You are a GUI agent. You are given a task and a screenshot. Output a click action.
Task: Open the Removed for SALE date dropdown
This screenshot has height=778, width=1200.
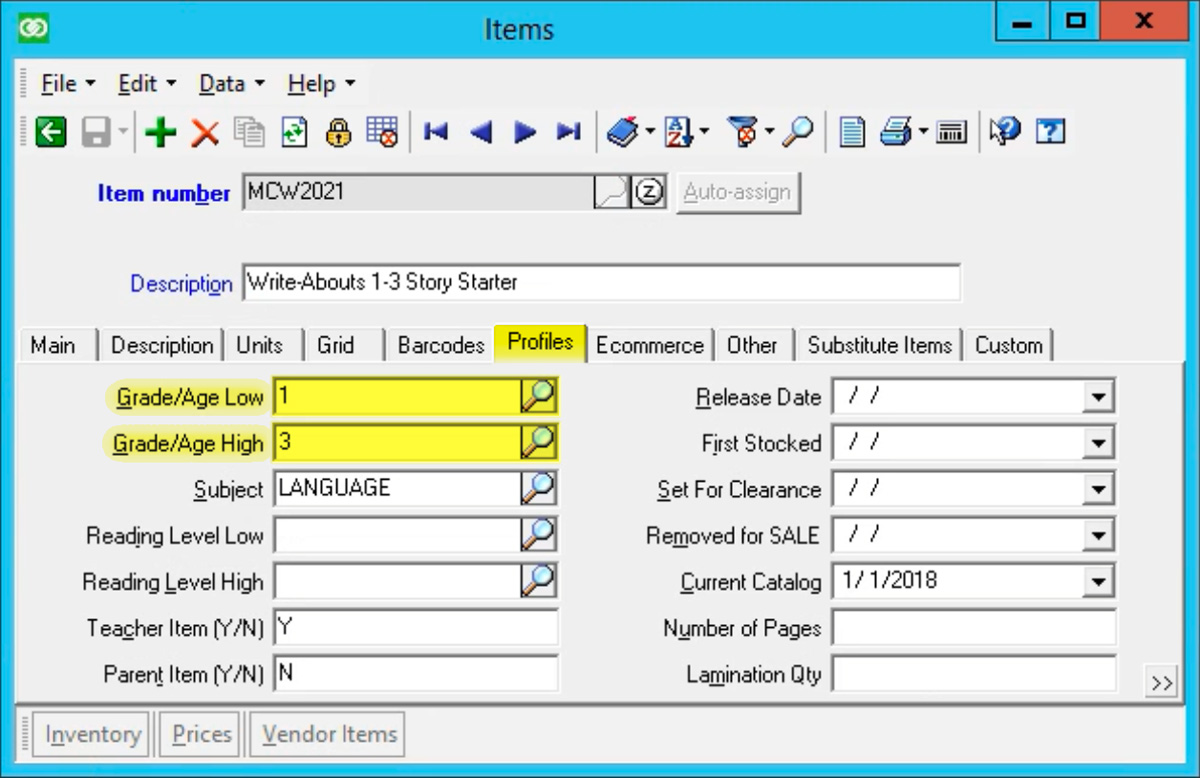[1099, 535]
